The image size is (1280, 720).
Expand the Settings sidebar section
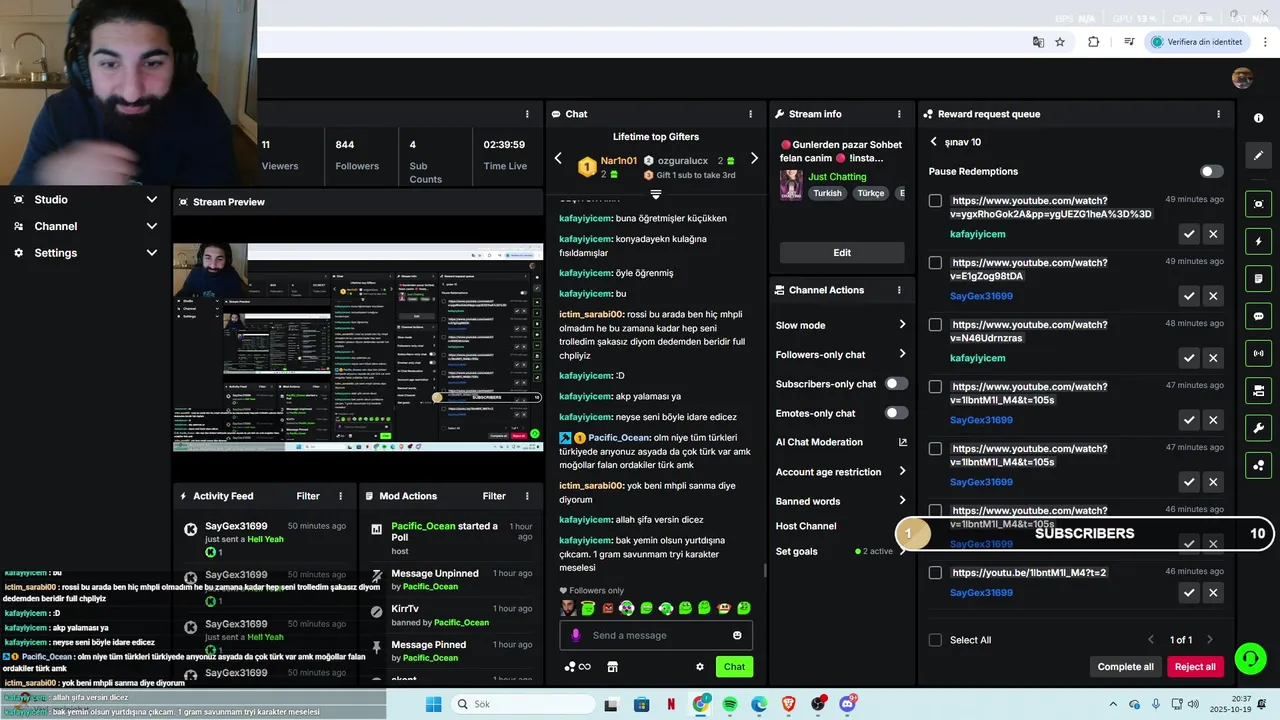click(x=85, y=253)
